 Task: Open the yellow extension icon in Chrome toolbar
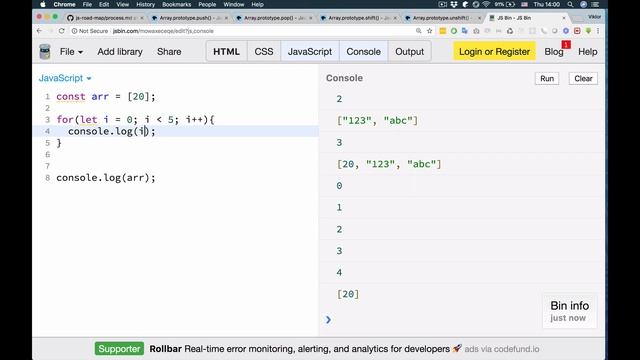pos(442,31)
